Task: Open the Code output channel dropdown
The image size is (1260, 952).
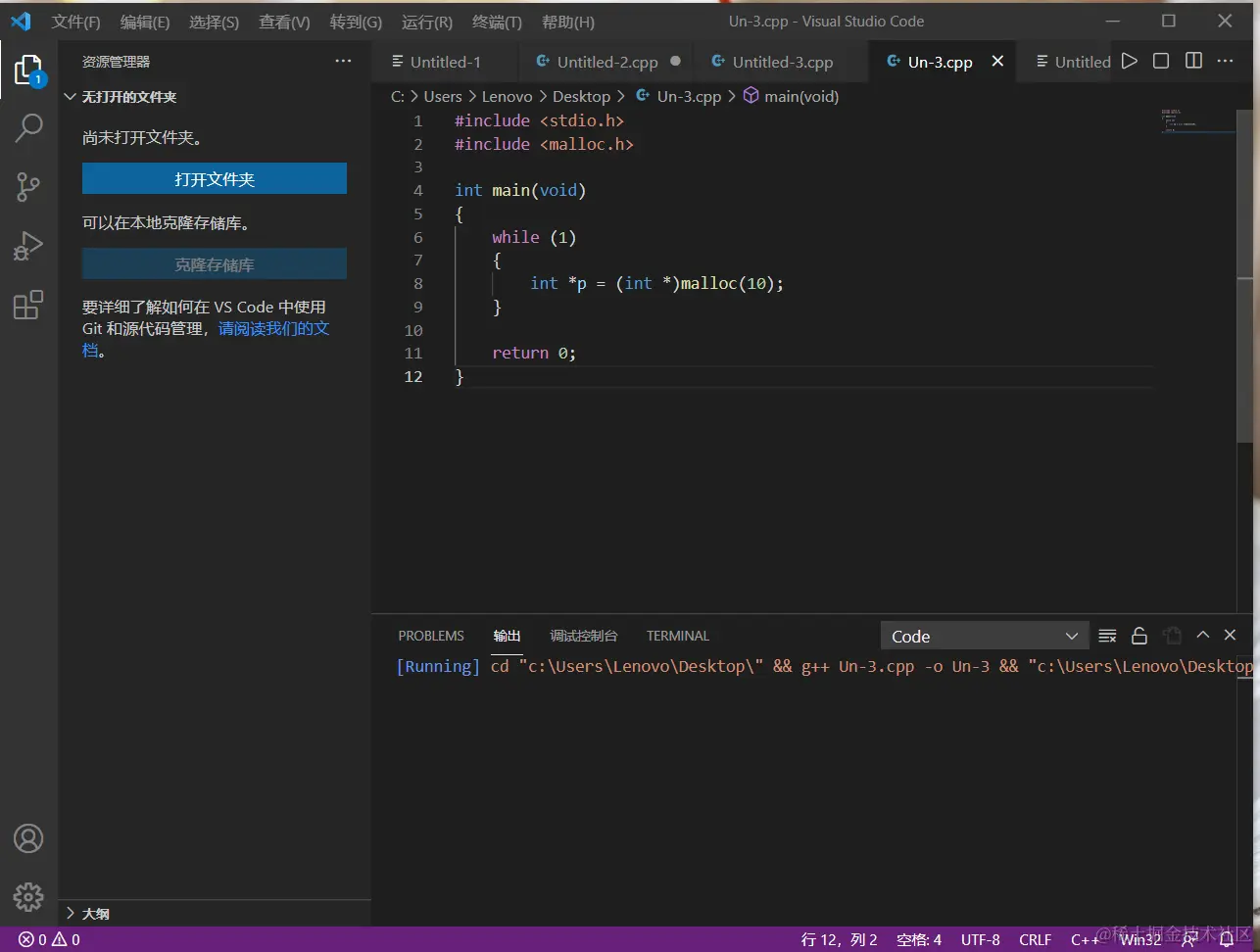Action: pos(984,637)
